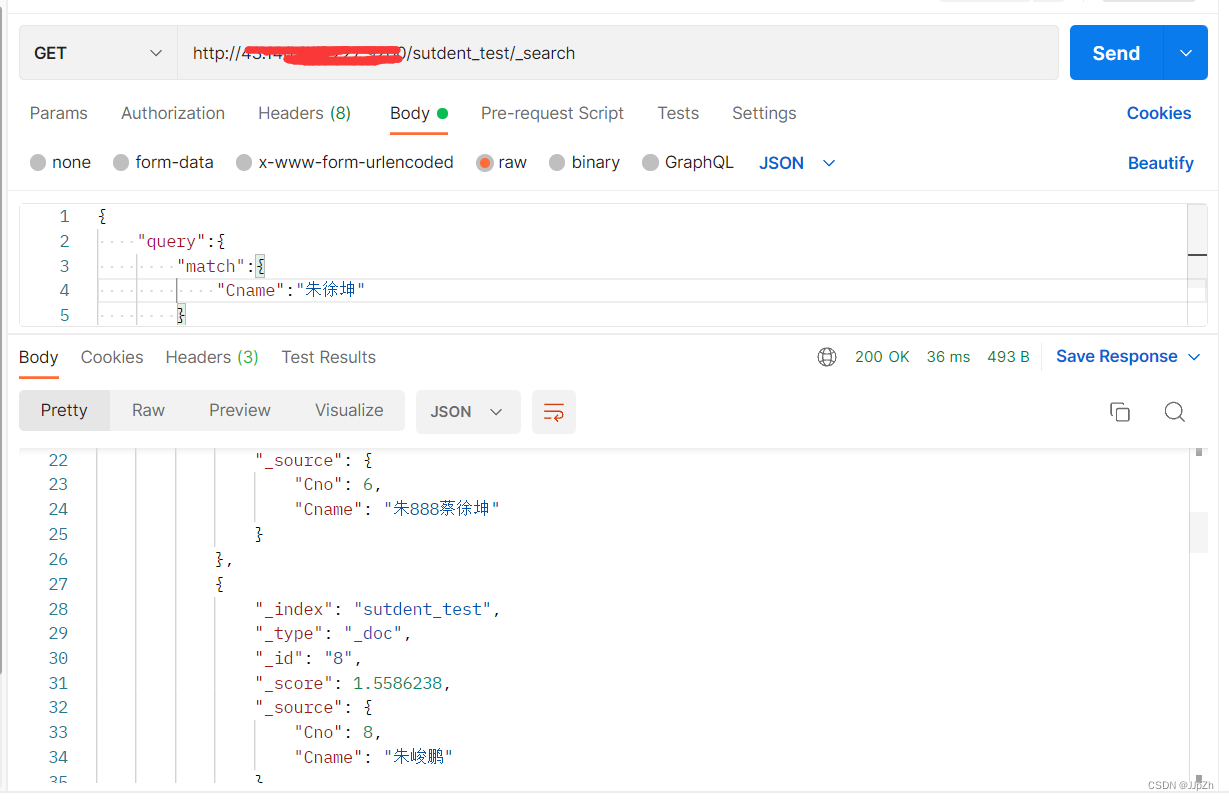Image resolution: width=1229 pixels, height=800 pixels.
Task: Click the response body vertical scrollbar
Action: pyautogui.click(x=1199, y=614)
